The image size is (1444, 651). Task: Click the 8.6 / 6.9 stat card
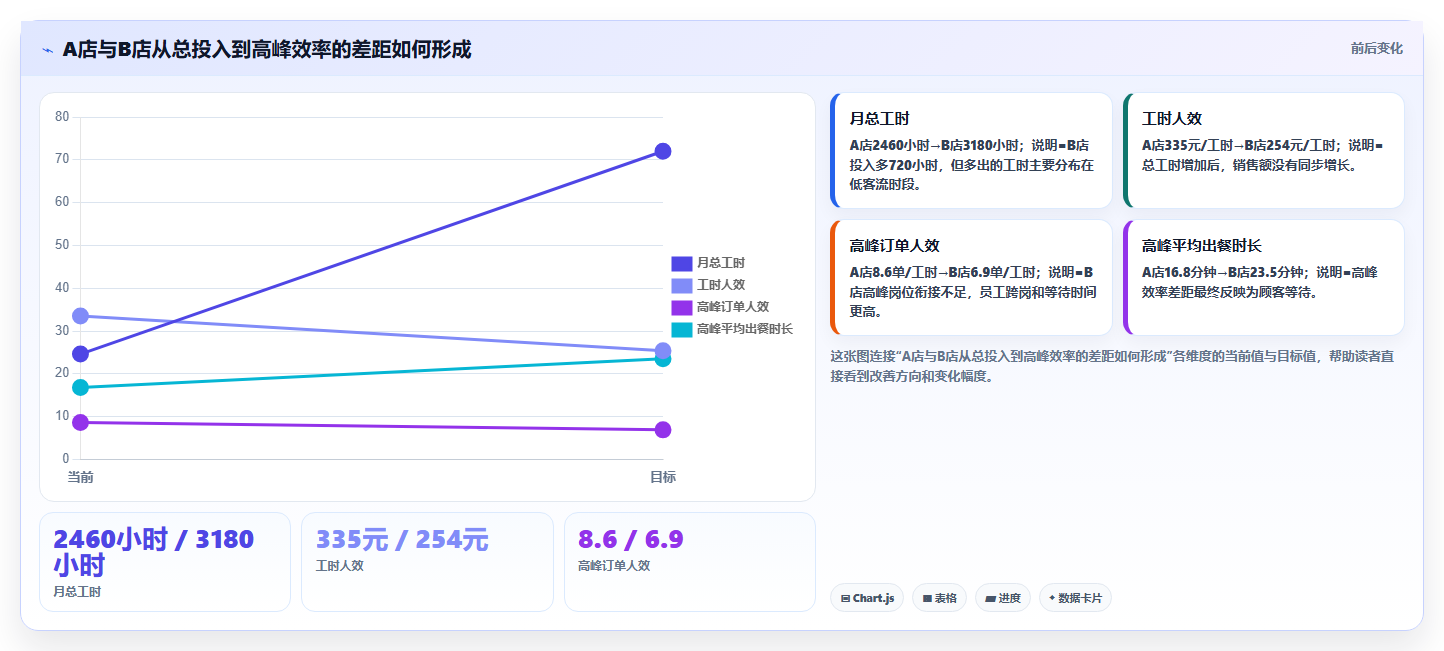click(690, 562)
